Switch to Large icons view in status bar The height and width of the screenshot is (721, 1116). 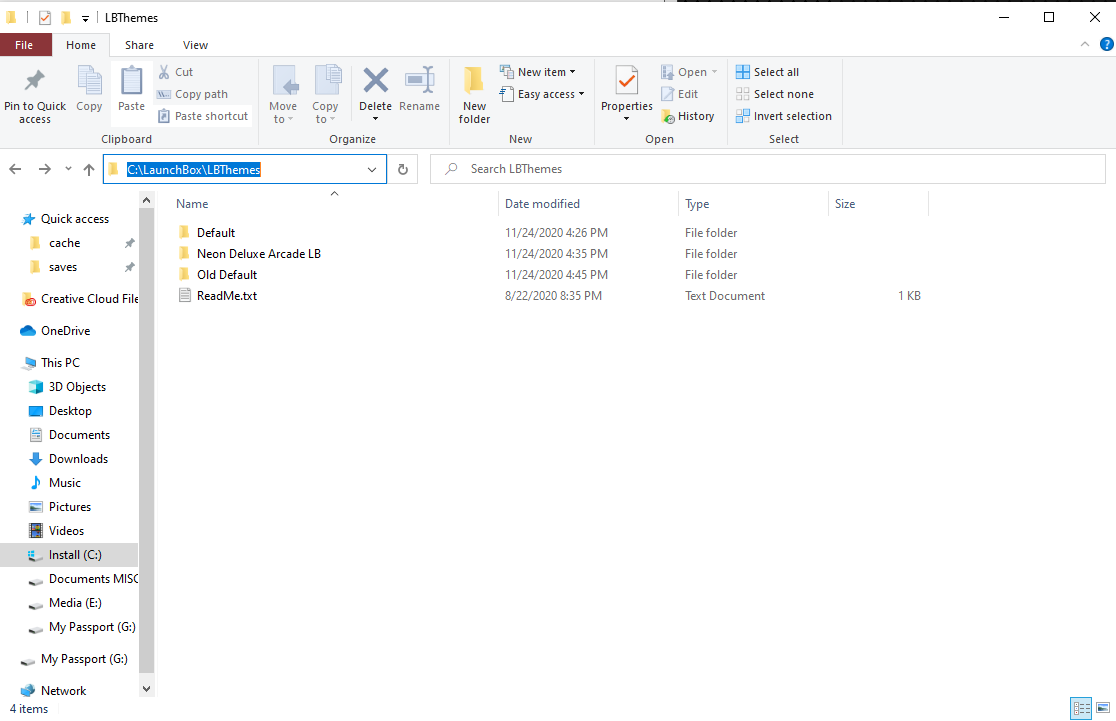coord(1103,707)
